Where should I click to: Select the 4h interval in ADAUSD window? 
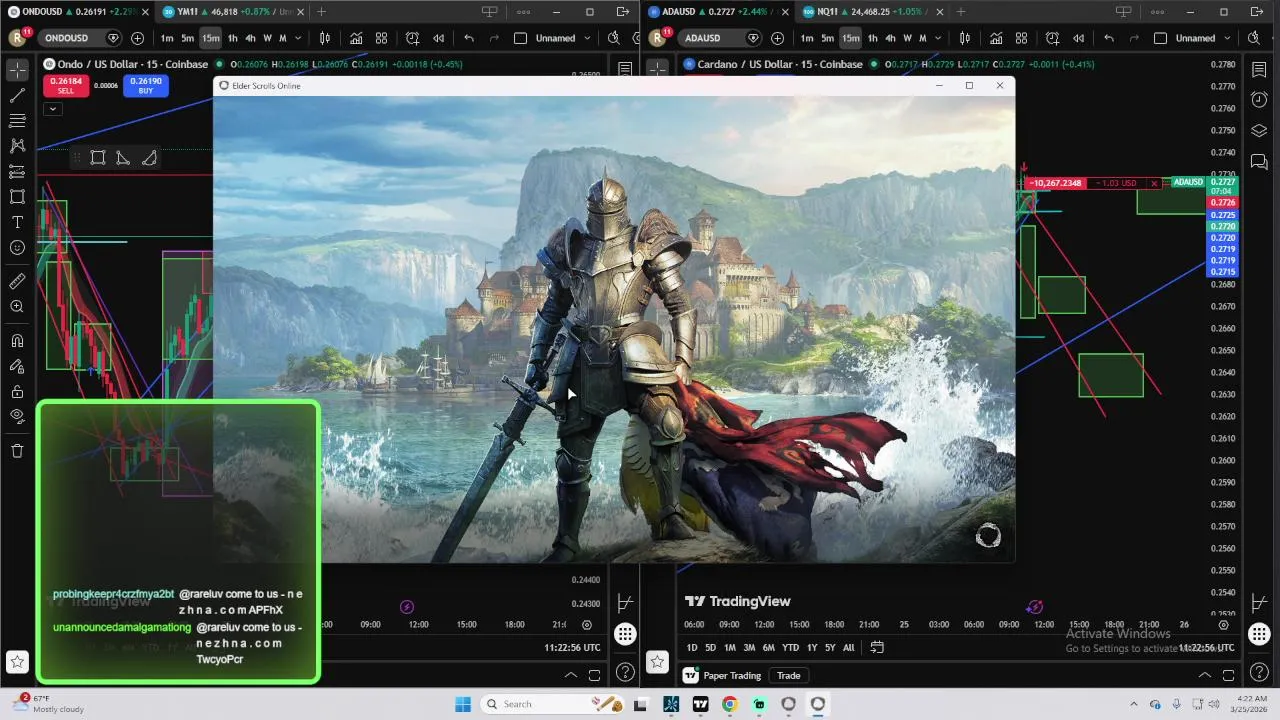[890, 38]
